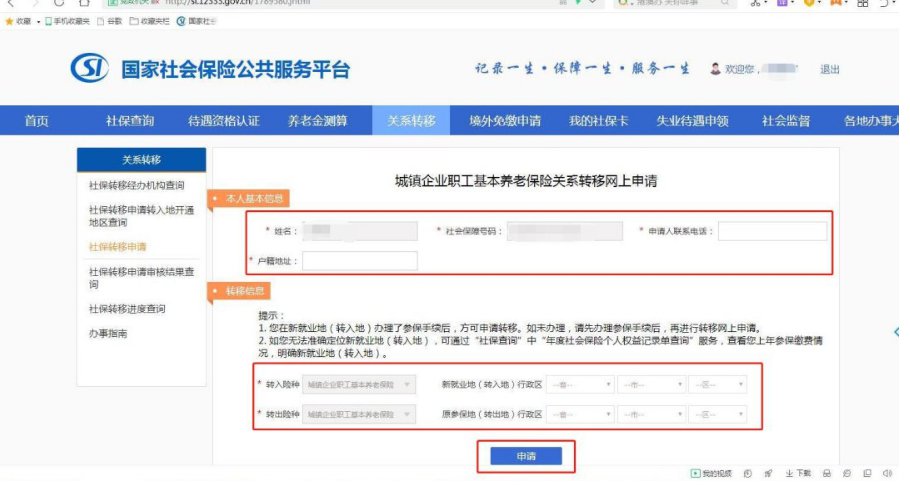This screenshot has width=910, height=486.
Task: Click 社保转移申请转入地开通地区查询 in the sidebar
Action: [141, 216]
